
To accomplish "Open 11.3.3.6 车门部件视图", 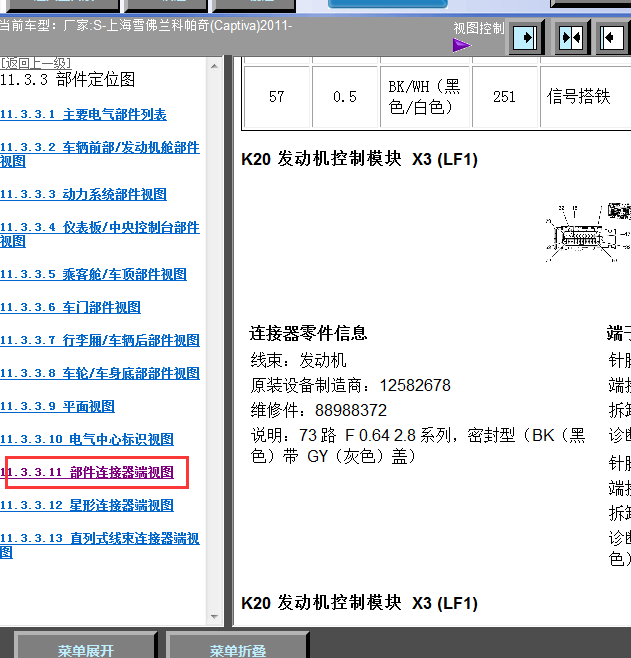I will click(x=70, y=308).
